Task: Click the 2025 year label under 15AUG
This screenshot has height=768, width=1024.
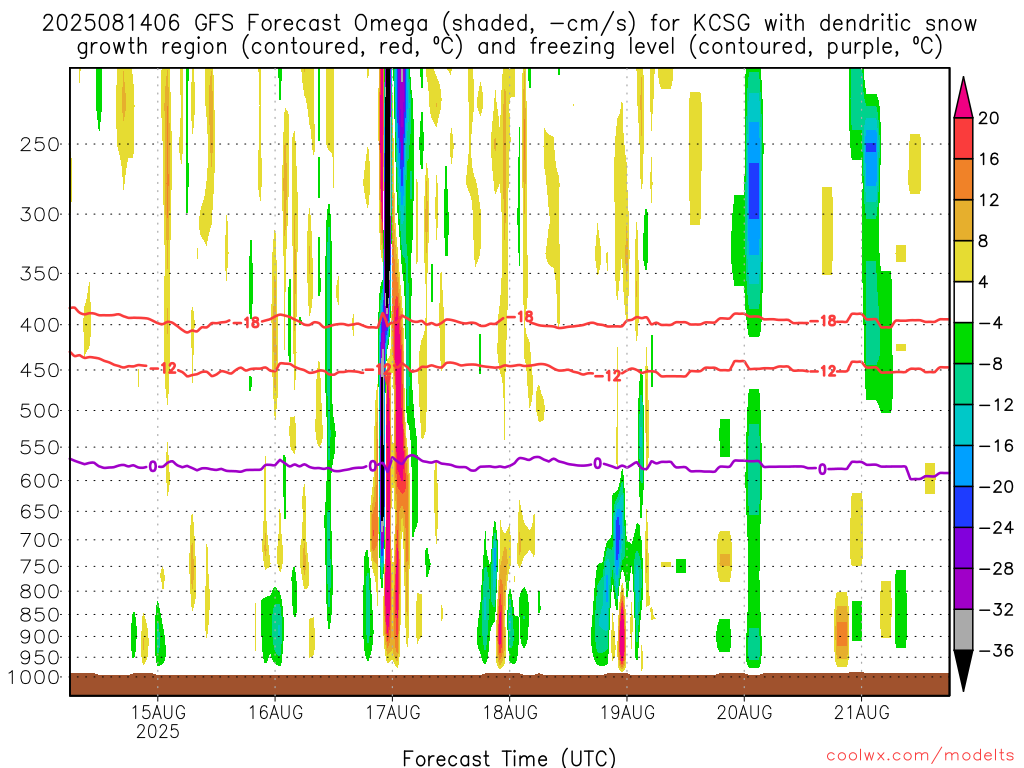Action: pos(158,731)
